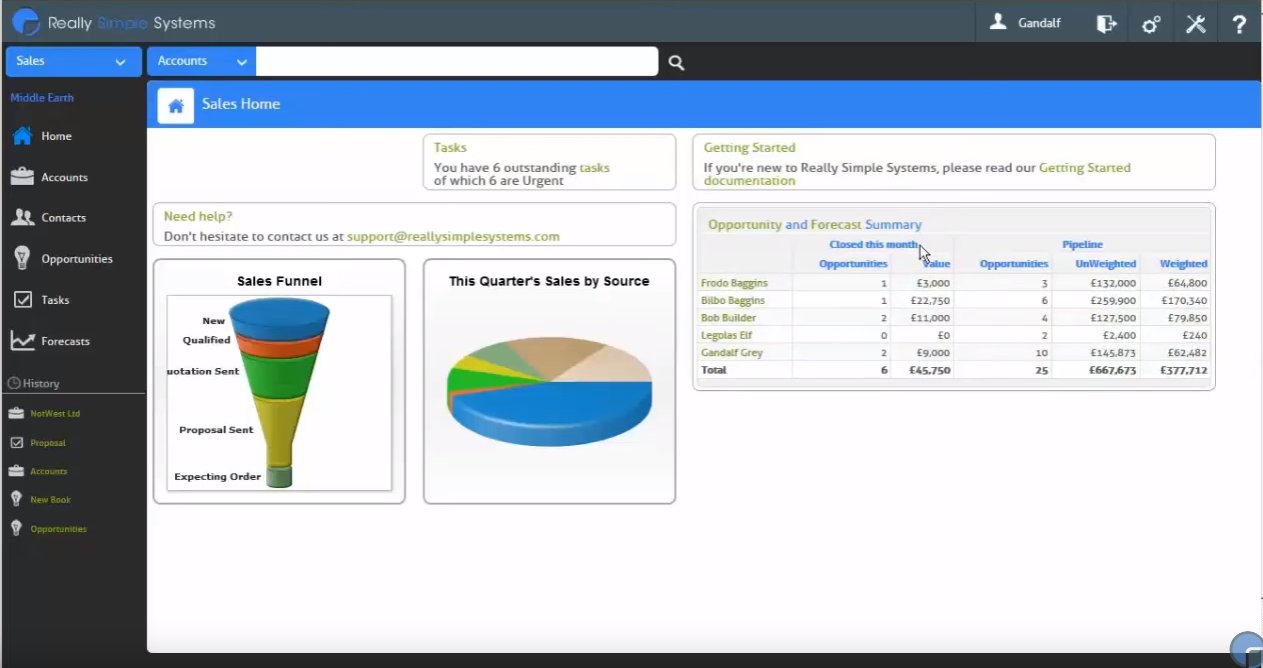1263x668 pixels.
Task: Open Gandalf Grey in the summary table
Action: 732,352
